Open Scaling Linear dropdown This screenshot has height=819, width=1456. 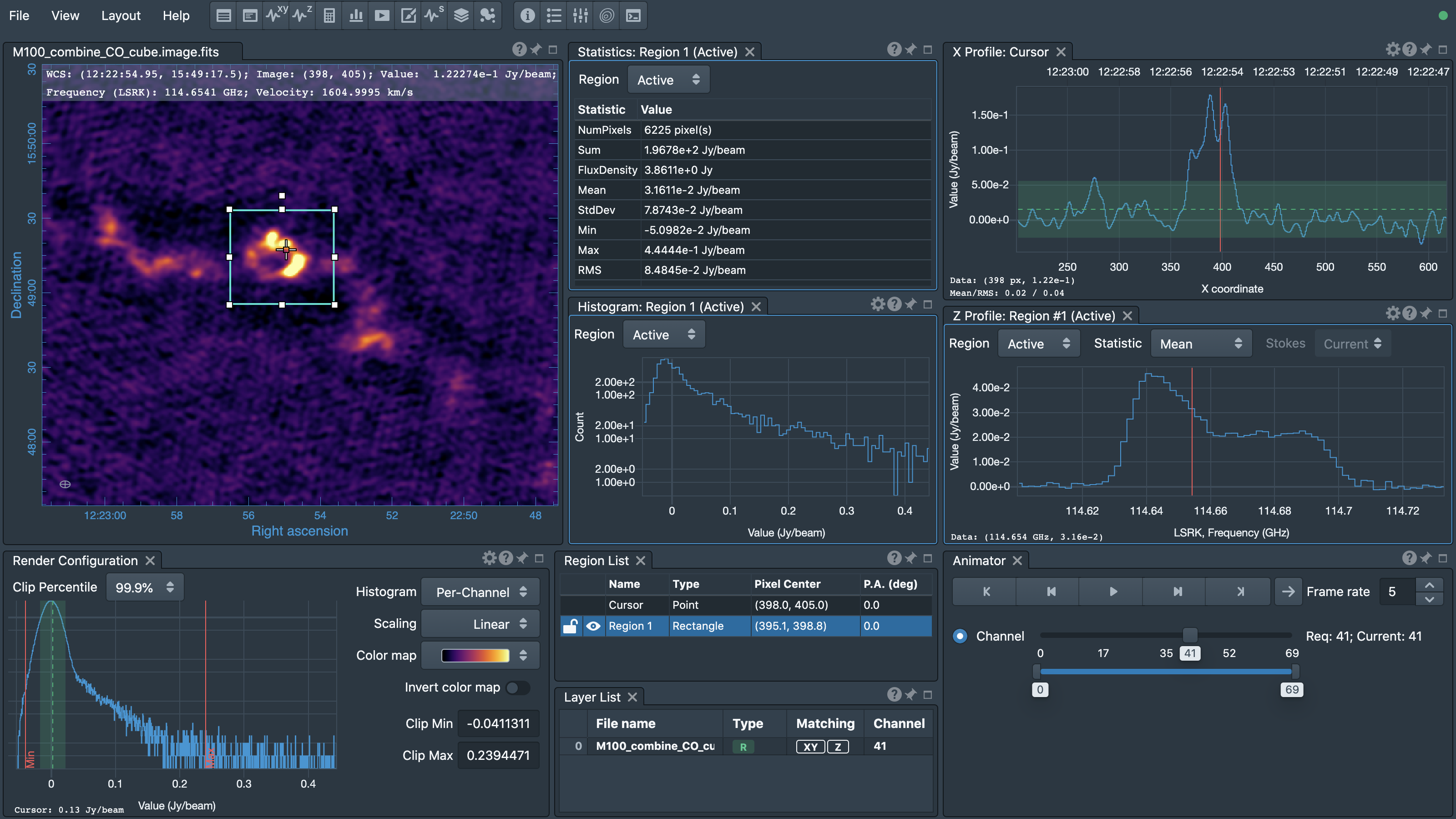coord(480,624)
